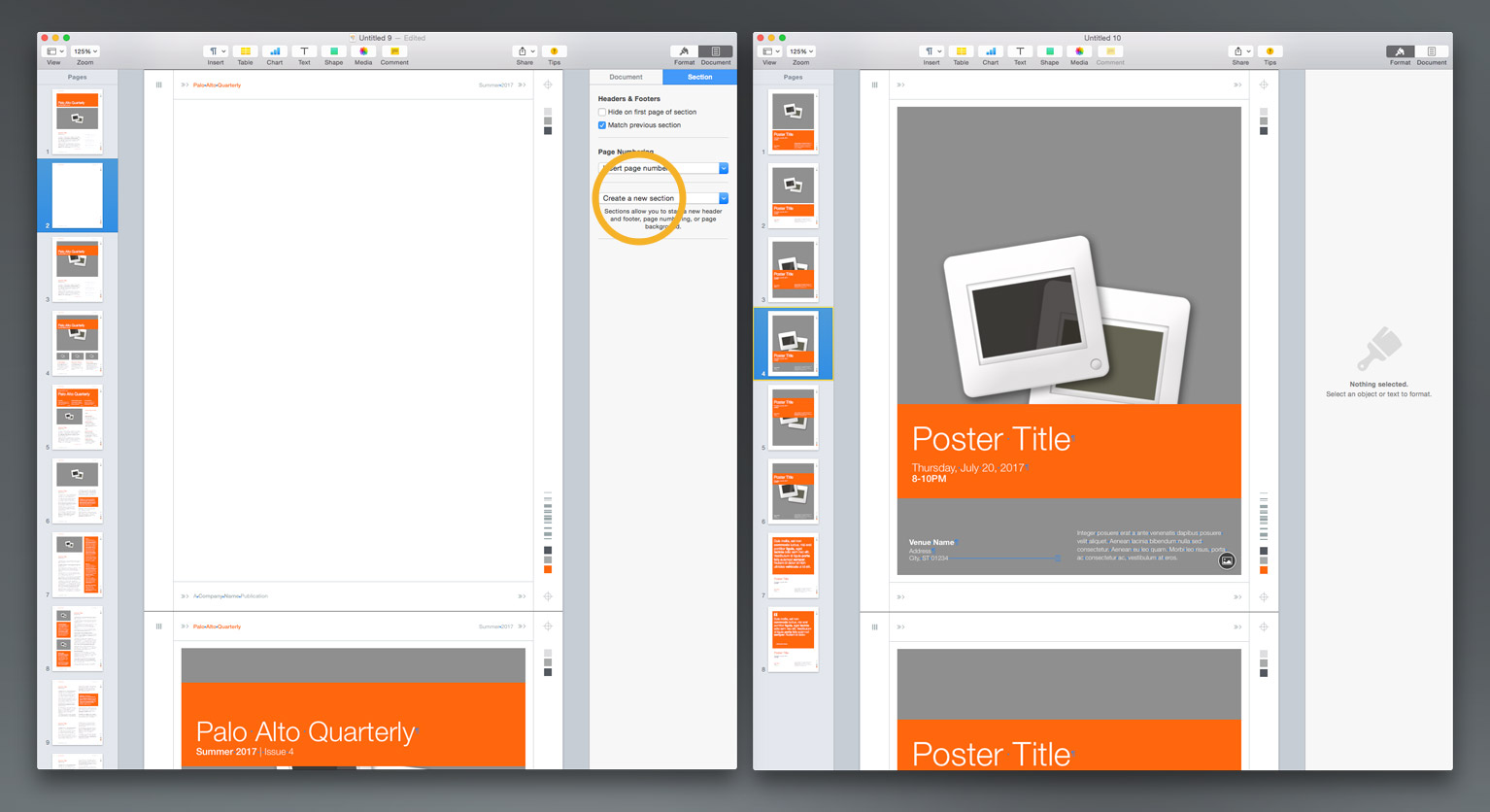Open Tips in Untitled 10 window
Image resolution: width=1490 pixels, height=812 pixels.
pos(1270,51)
